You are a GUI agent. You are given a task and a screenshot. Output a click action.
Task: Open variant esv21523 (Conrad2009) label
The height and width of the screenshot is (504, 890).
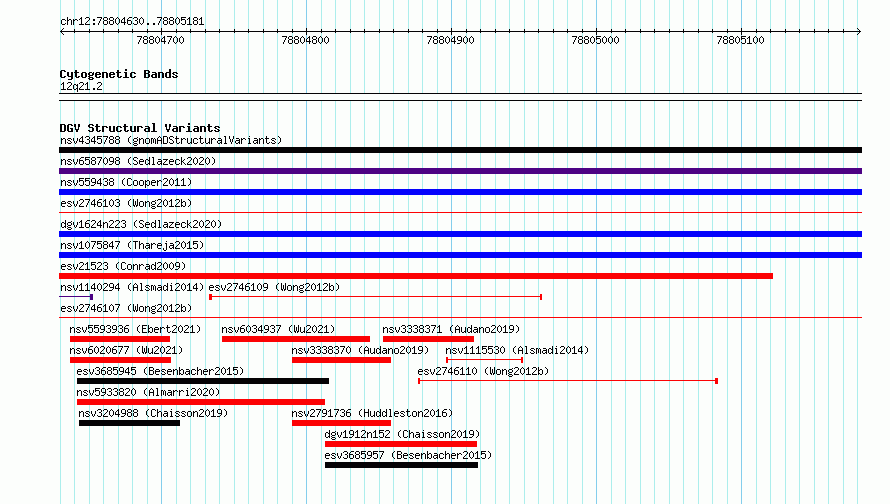point(123,266)
